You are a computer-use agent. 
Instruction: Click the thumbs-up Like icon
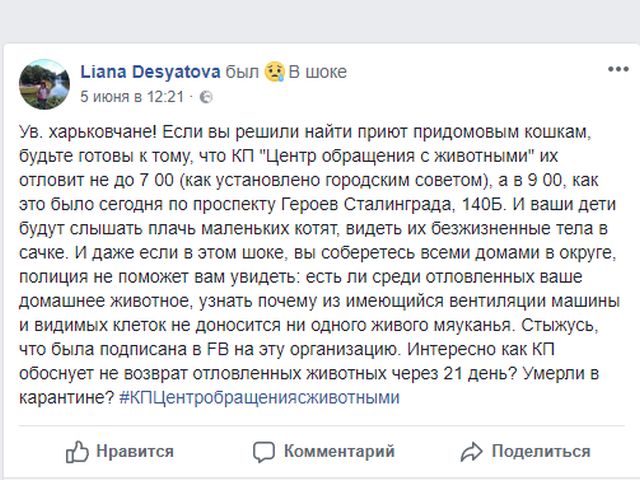click(78, 452)
